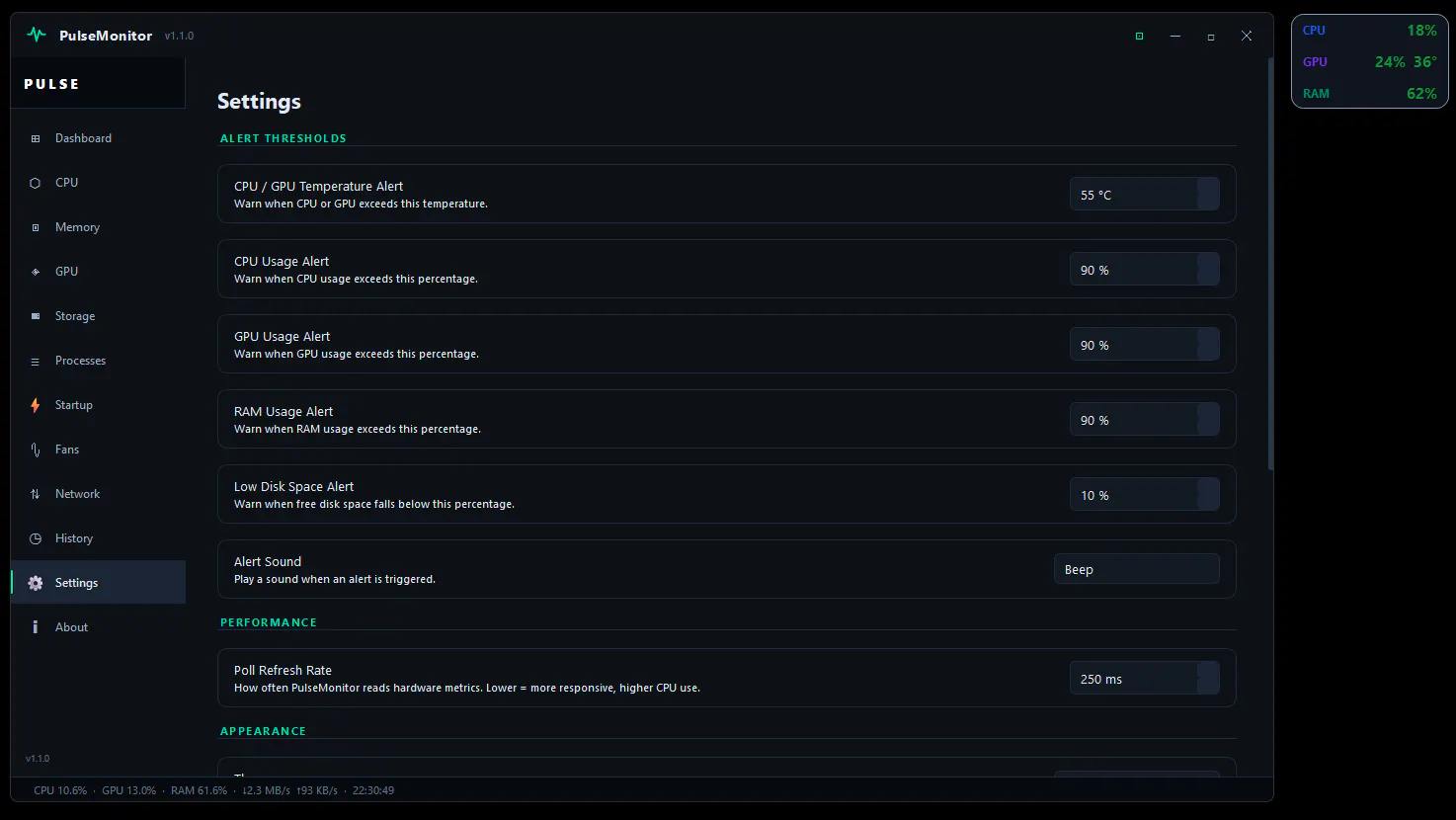Click the green square widget icon in title bar
The height and width of the screenshot is (820, 1456).
pyautogui.click(x=1139, y=36)
